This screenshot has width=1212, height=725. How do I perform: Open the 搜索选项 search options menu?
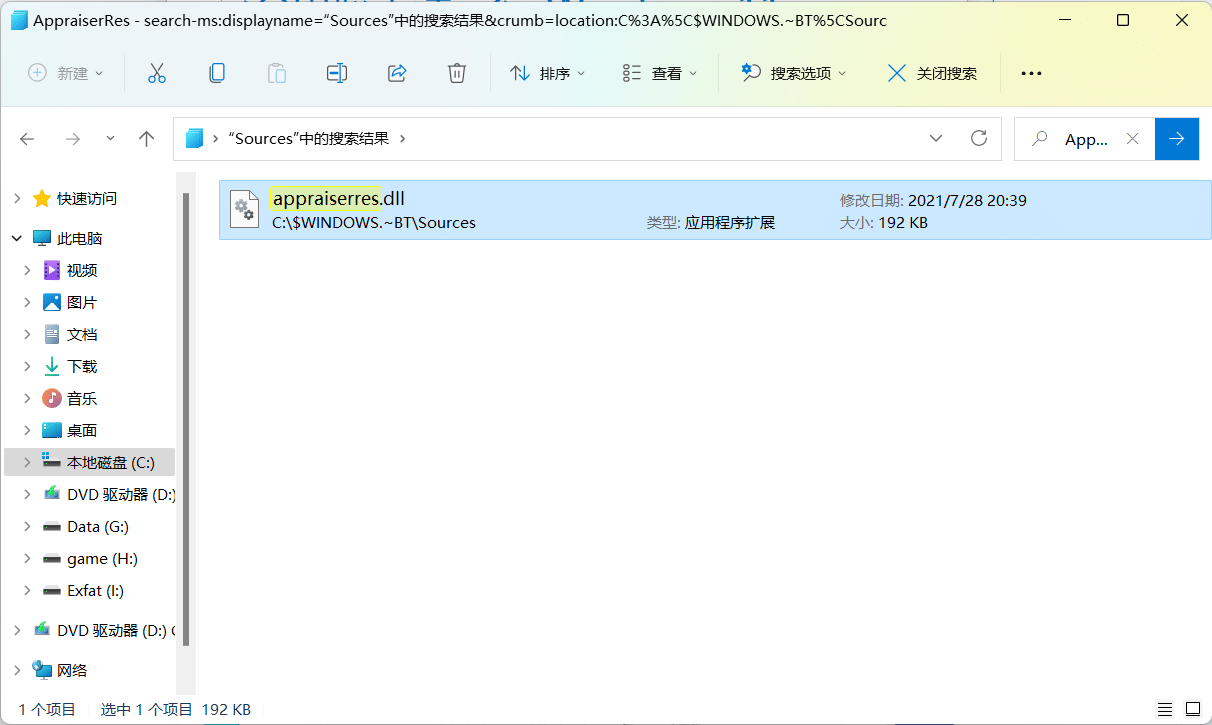tap(794, 73)
